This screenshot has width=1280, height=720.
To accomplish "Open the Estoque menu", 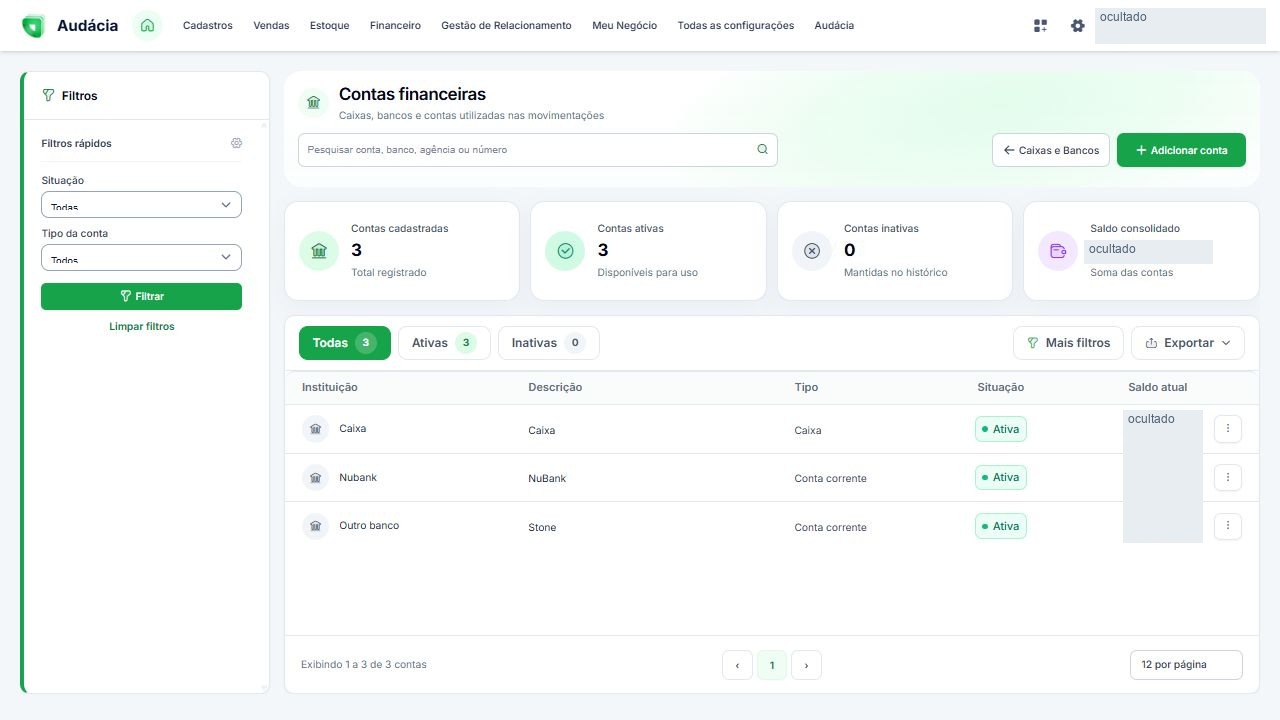I will pyautogui.click(x=330, y=26).
